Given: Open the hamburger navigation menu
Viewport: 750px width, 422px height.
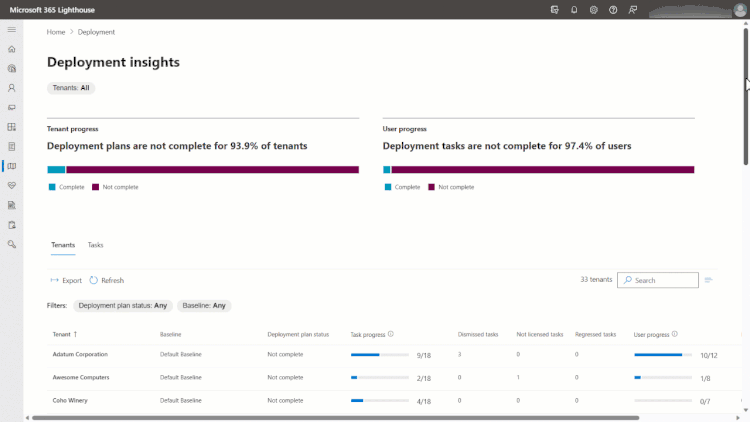Looking at the screenshot, I should click(11, 30).
